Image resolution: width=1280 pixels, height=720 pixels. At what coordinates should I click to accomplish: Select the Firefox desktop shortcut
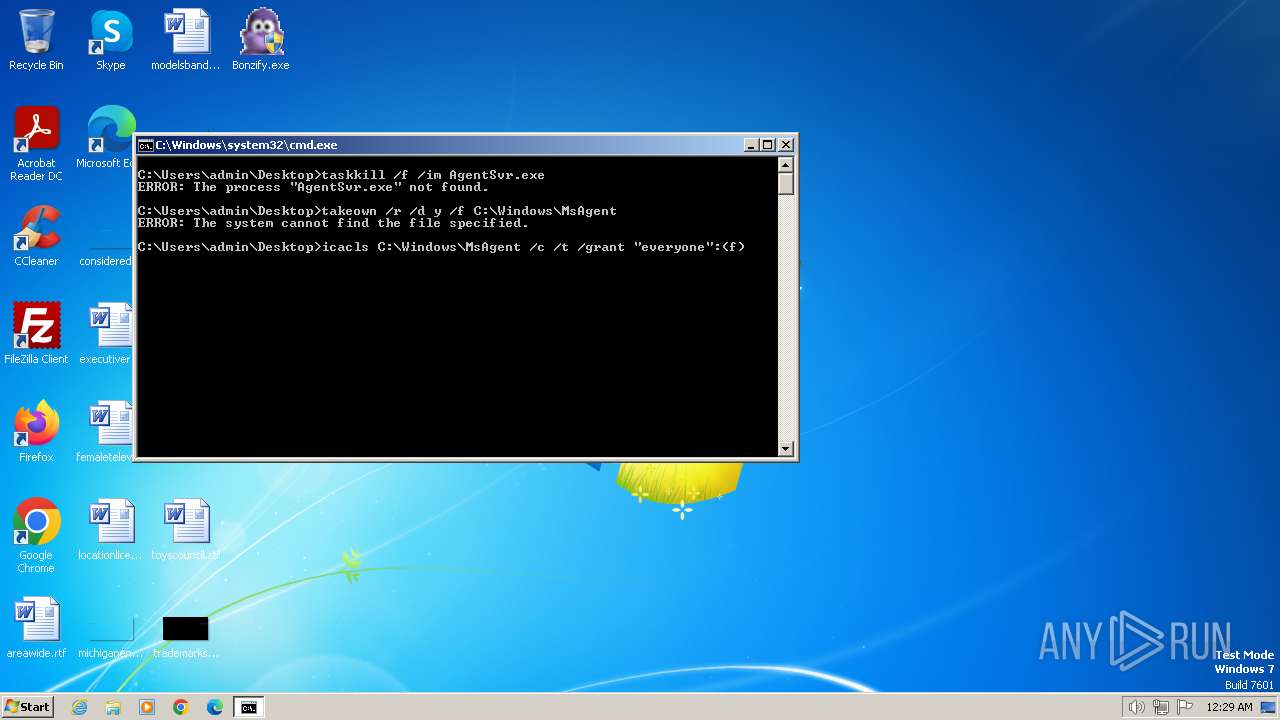click(36, 432)
